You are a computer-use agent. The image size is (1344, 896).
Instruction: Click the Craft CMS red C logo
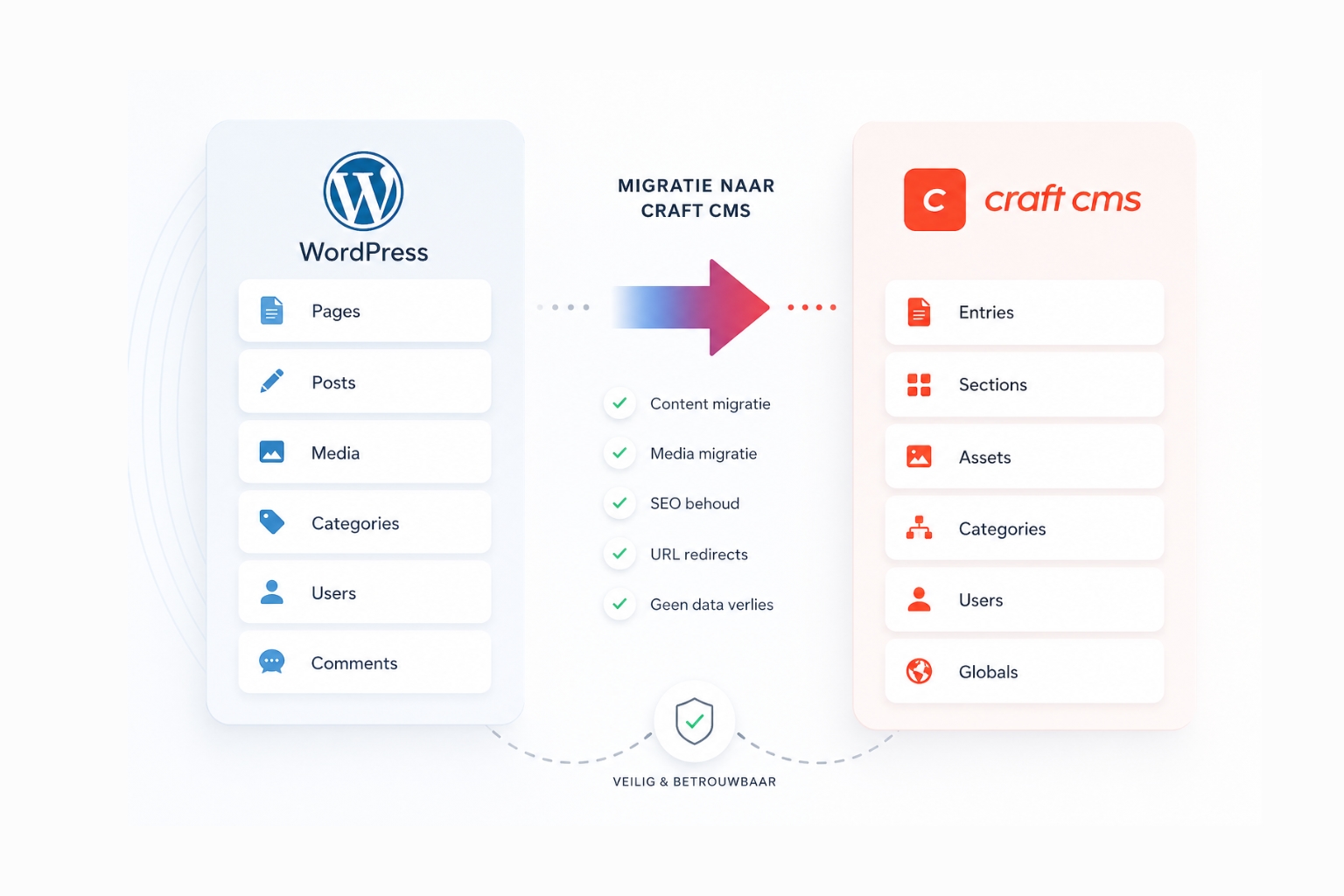click(x=934, y=199)
